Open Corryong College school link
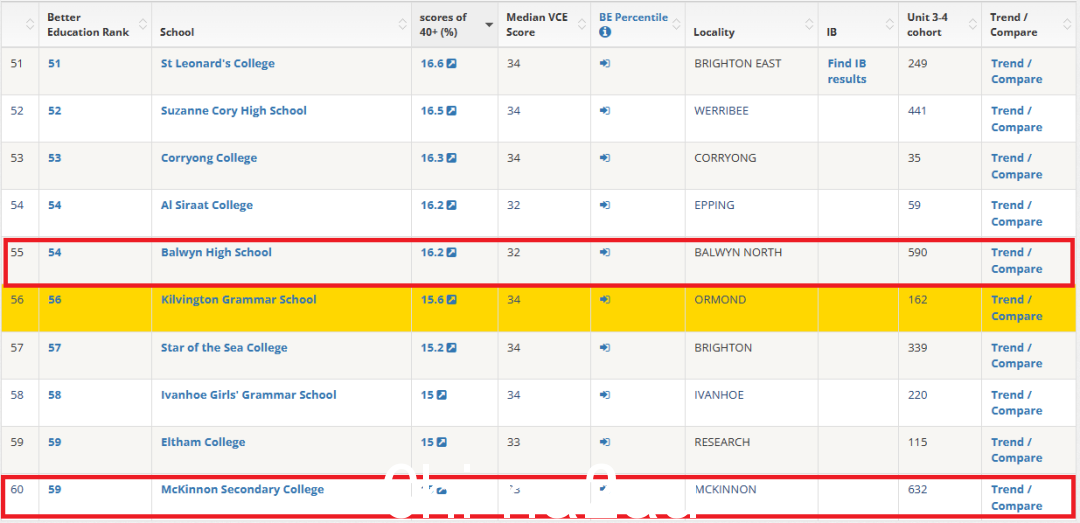1080x523 pixels. pyautogui.click(x=209, y=158)
